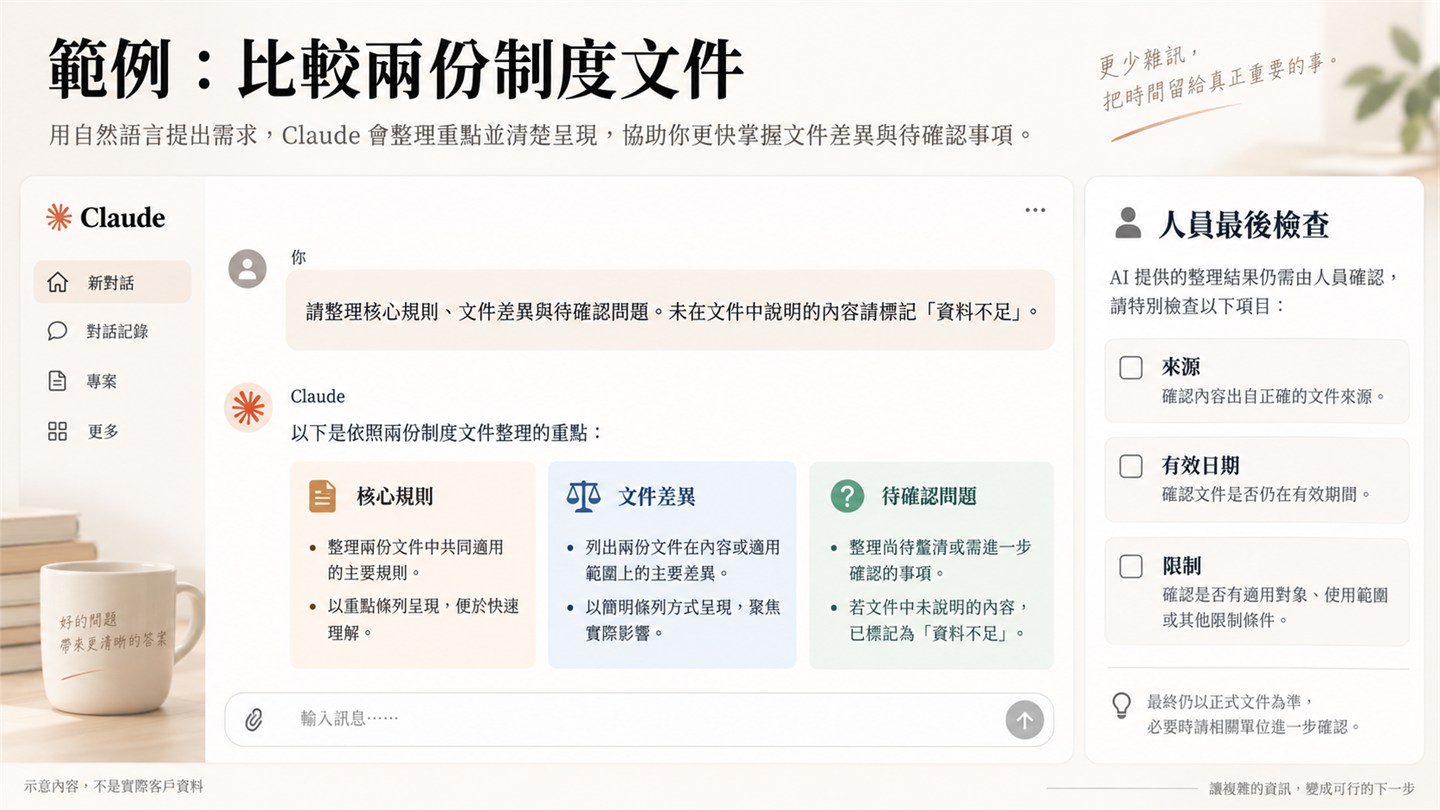Click the footer text 示意內容，不是實際客戶資料
The height and width of the screenshot is (810, 1440).
pos(114,787)
